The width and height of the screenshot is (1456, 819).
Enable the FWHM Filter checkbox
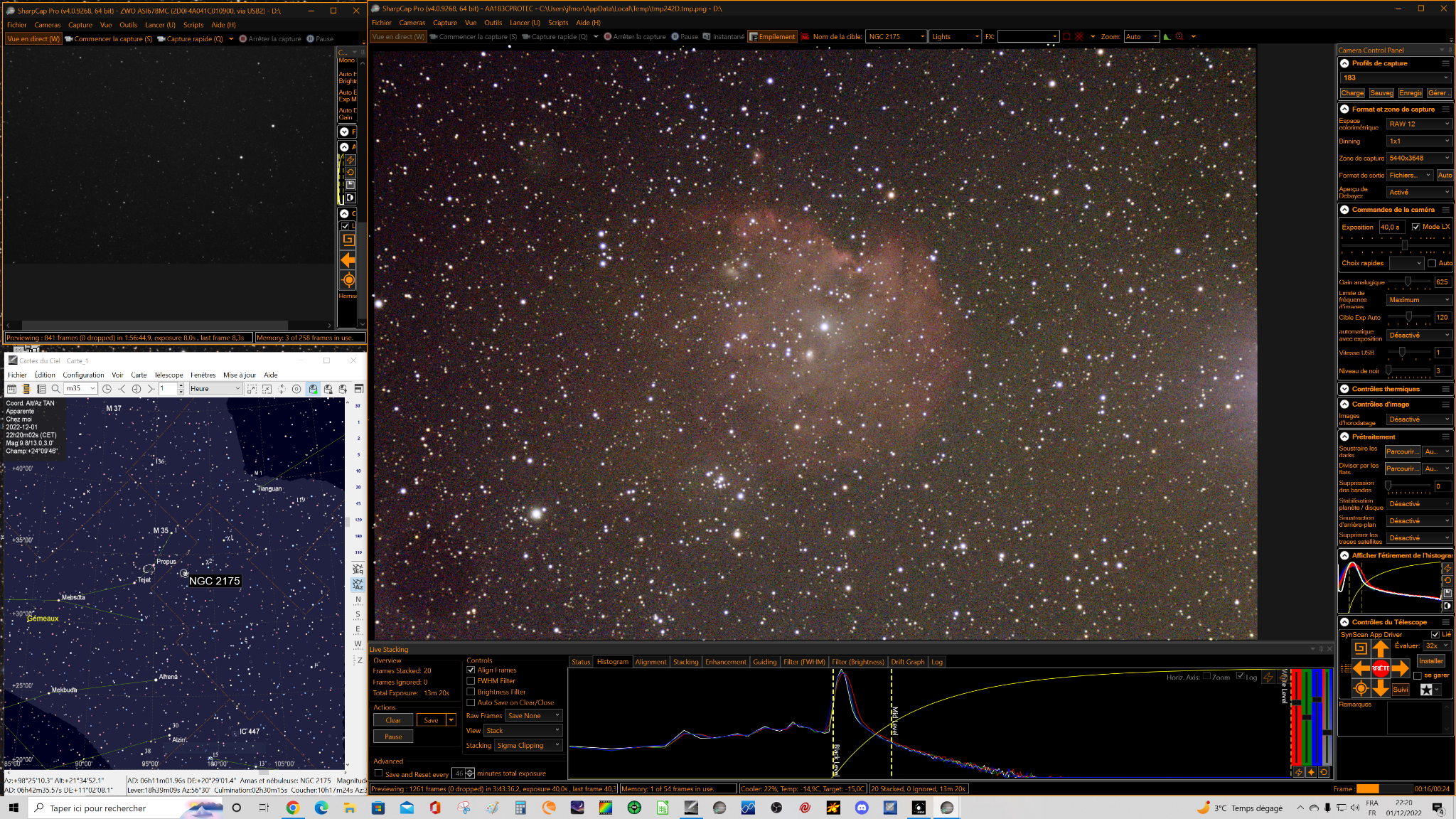pos(471,680)
